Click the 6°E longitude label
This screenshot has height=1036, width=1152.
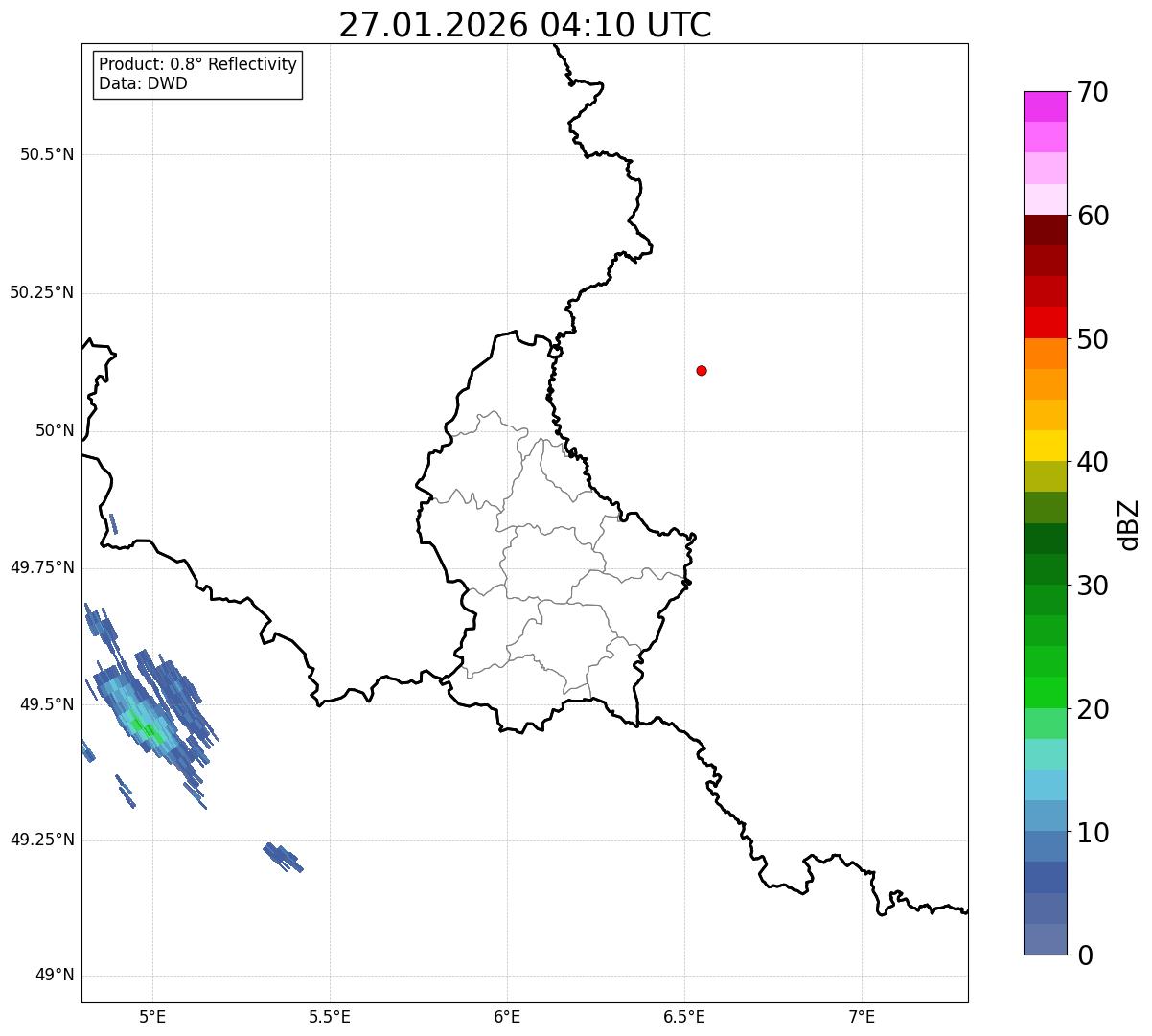507,1017
